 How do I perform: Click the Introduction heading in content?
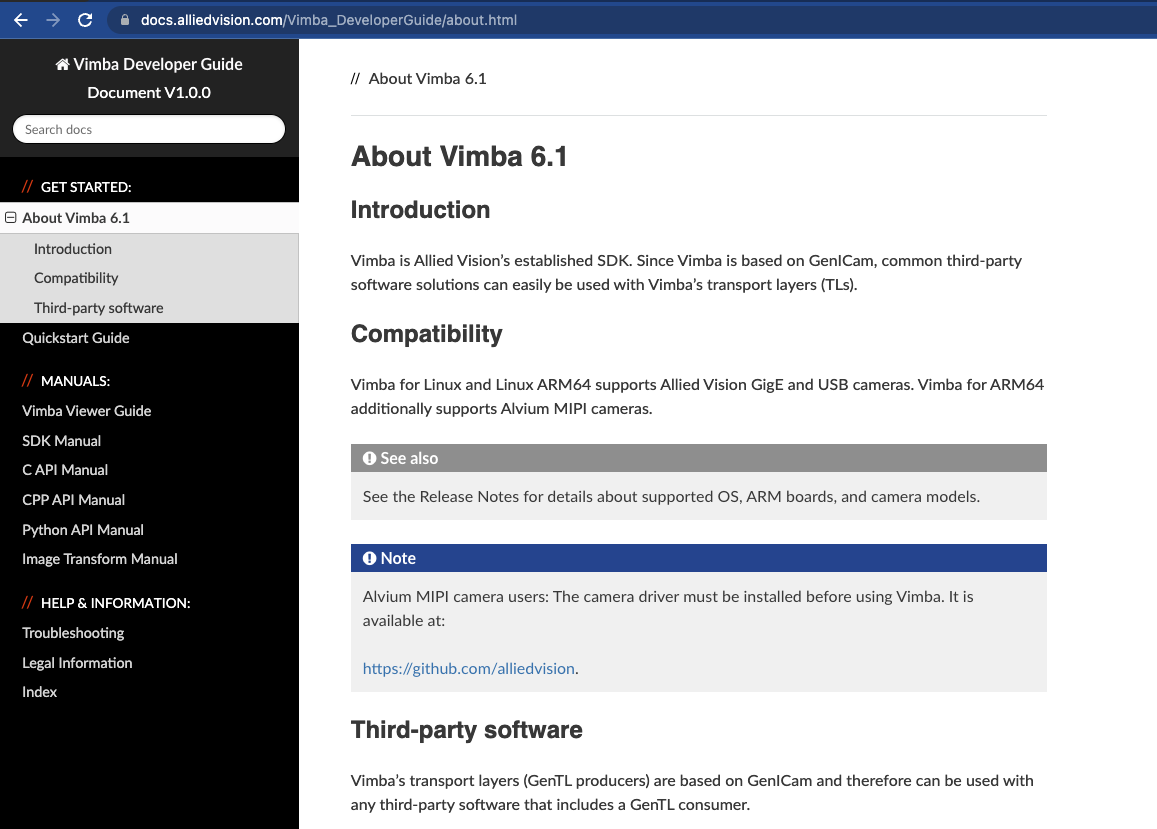[420, 210]
